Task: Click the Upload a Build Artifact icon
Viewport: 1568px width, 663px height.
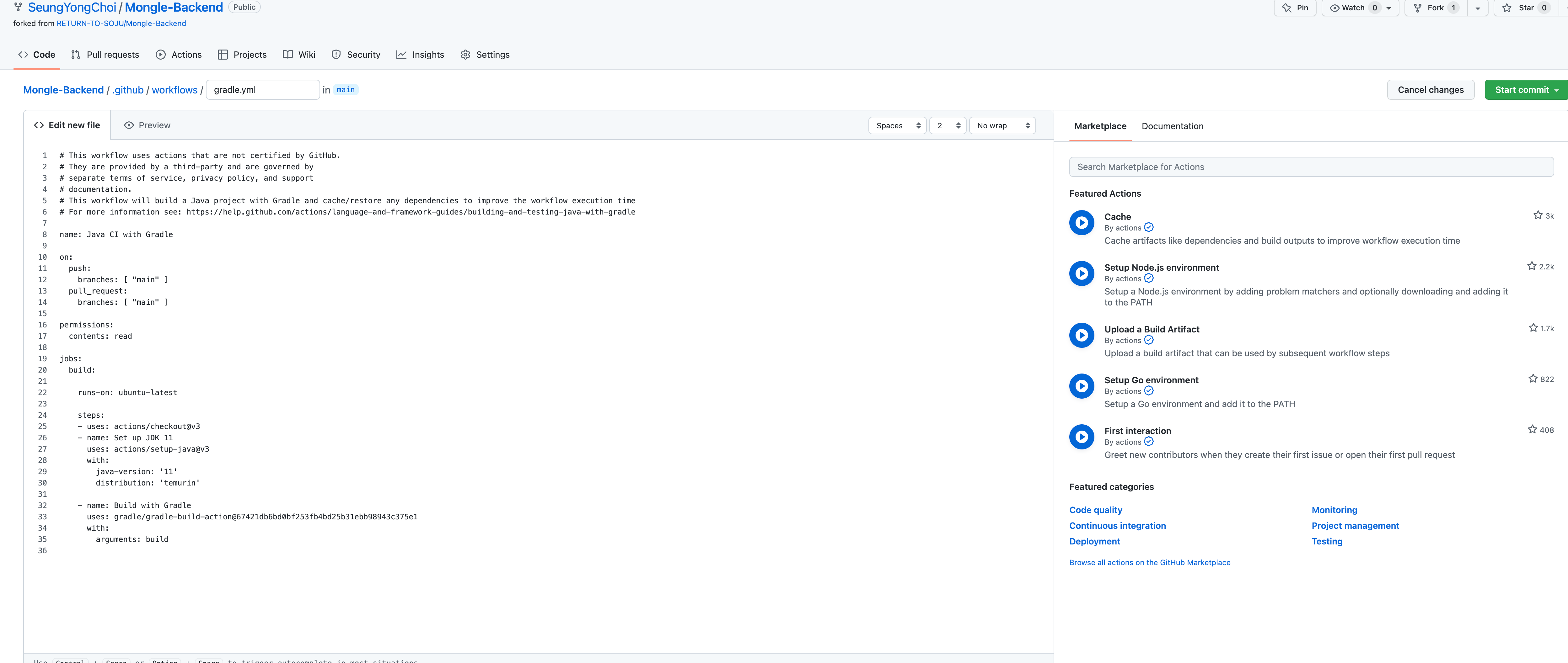Action: [1082, 335]
